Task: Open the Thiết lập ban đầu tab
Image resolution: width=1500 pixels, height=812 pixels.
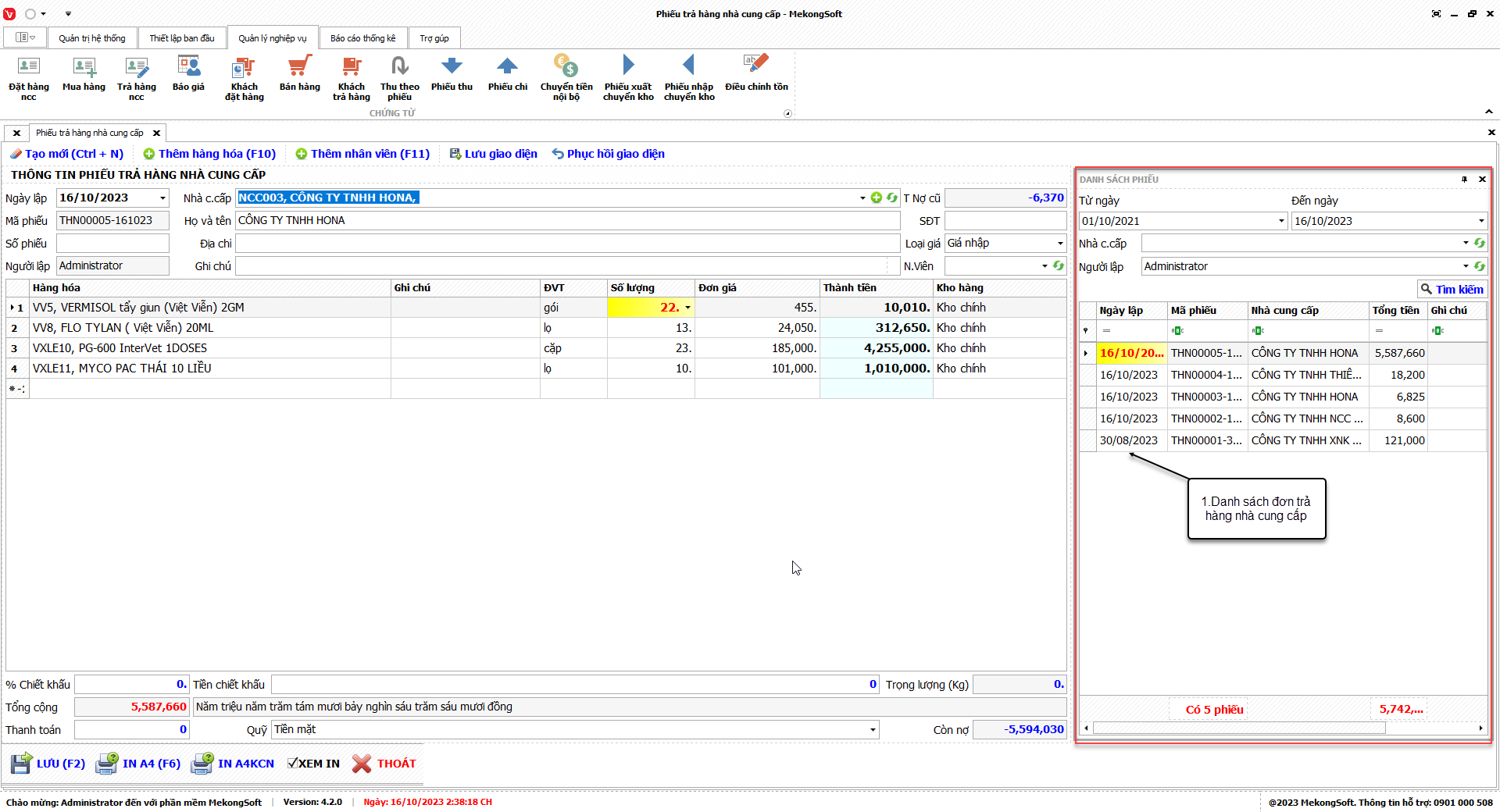Action: point(182,38)
